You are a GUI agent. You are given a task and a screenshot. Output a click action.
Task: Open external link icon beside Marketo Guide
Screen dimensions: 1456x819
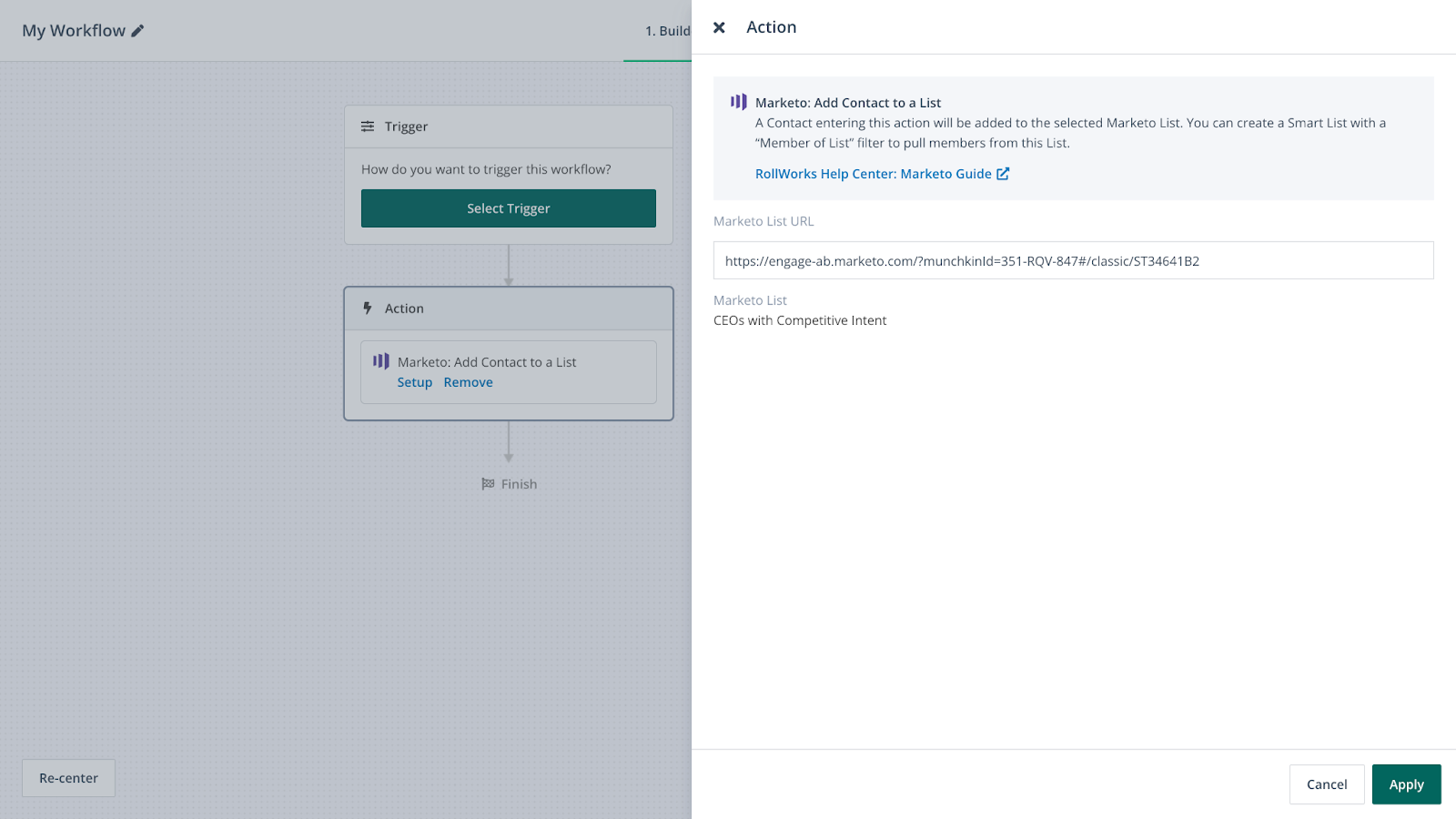(x=1003, y=174)
